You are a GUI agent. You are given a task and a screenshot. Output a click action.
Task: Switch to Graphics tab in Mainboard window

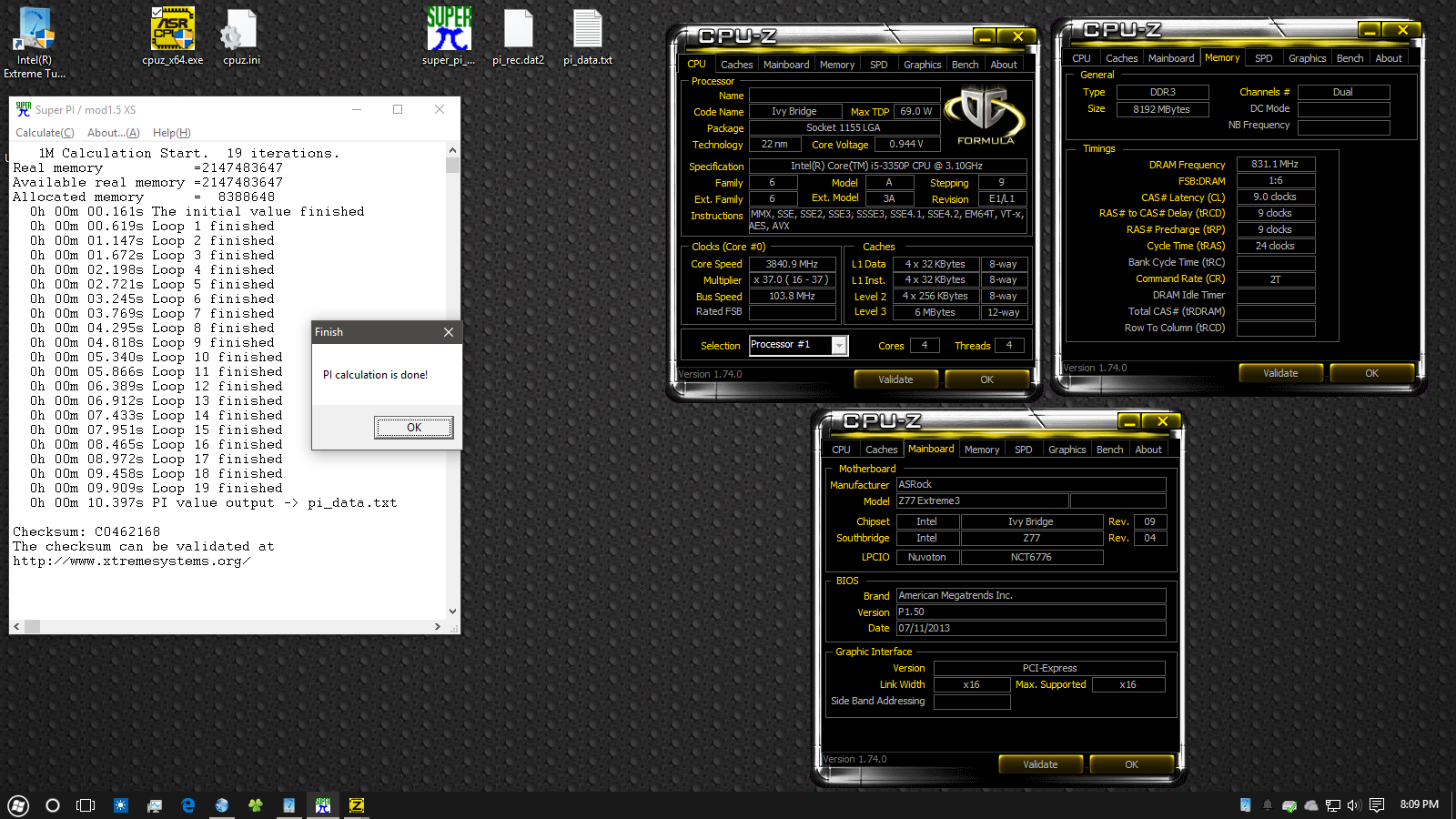click(x=1067, y=450)
